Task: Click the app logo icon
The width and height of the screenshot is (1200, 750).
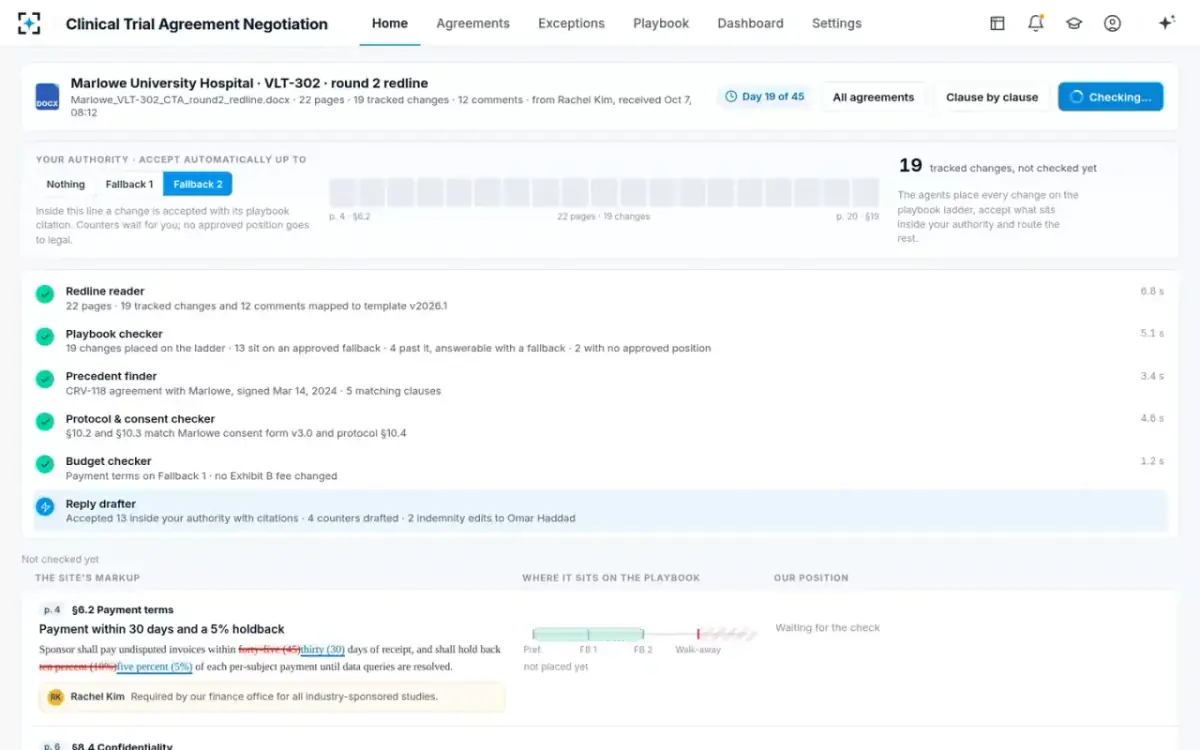Action: coord(29,23)
